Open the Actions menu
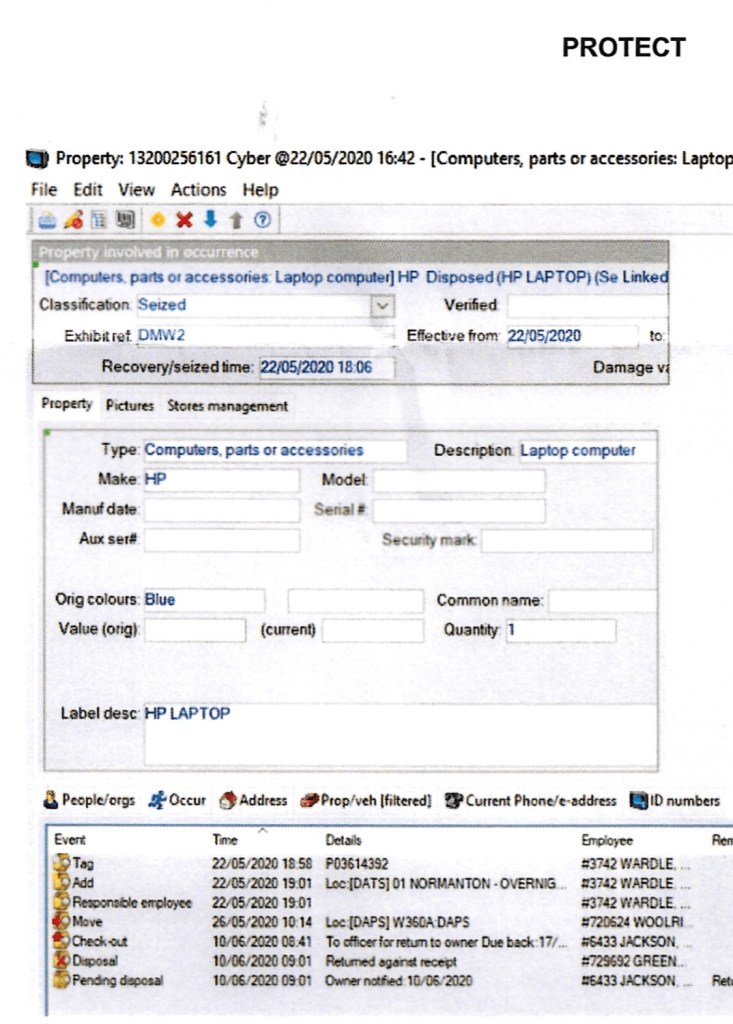 [x=198, y=190]
